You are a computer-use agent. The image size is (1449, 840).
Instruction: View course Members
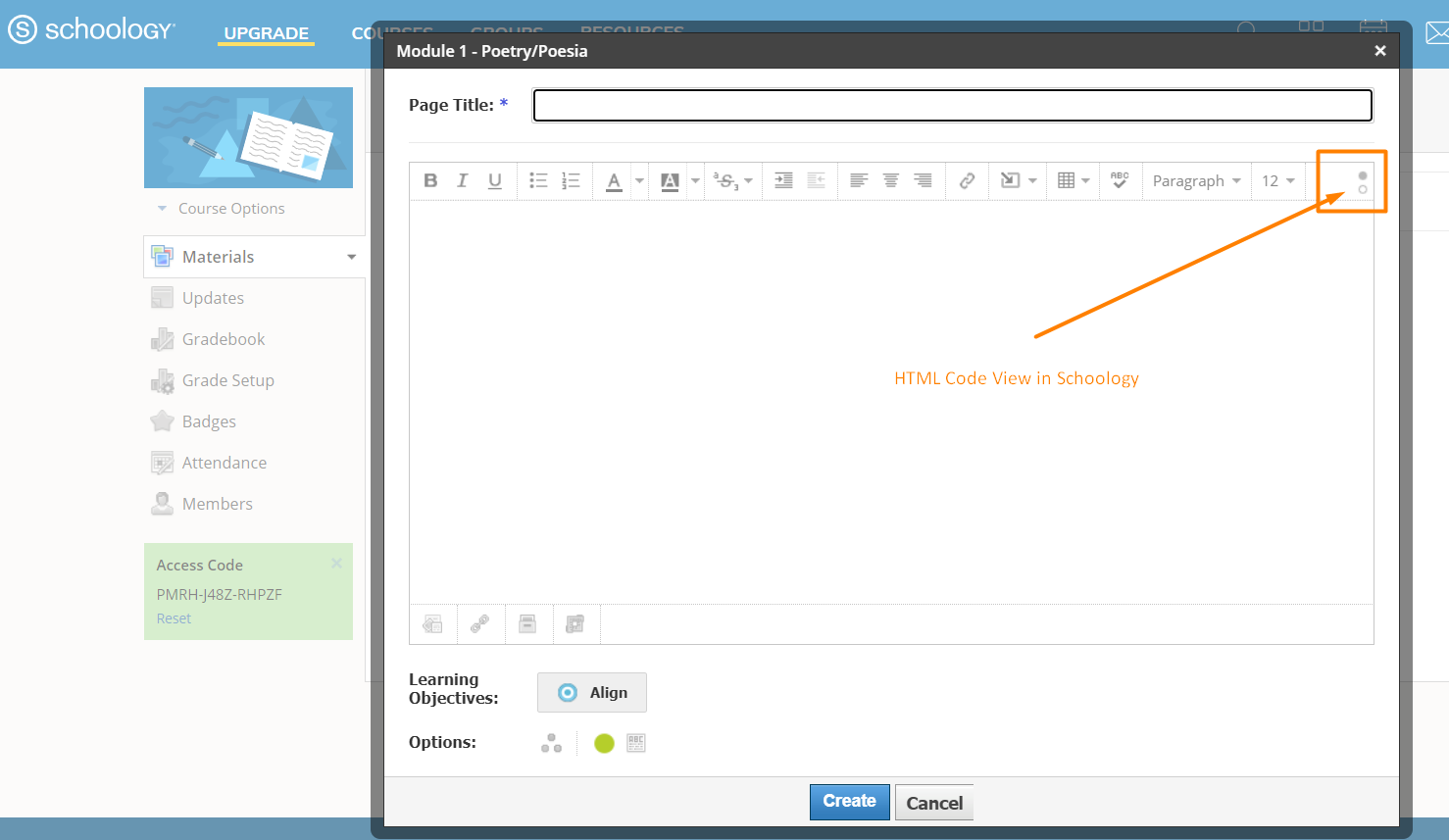click(218, 504)
